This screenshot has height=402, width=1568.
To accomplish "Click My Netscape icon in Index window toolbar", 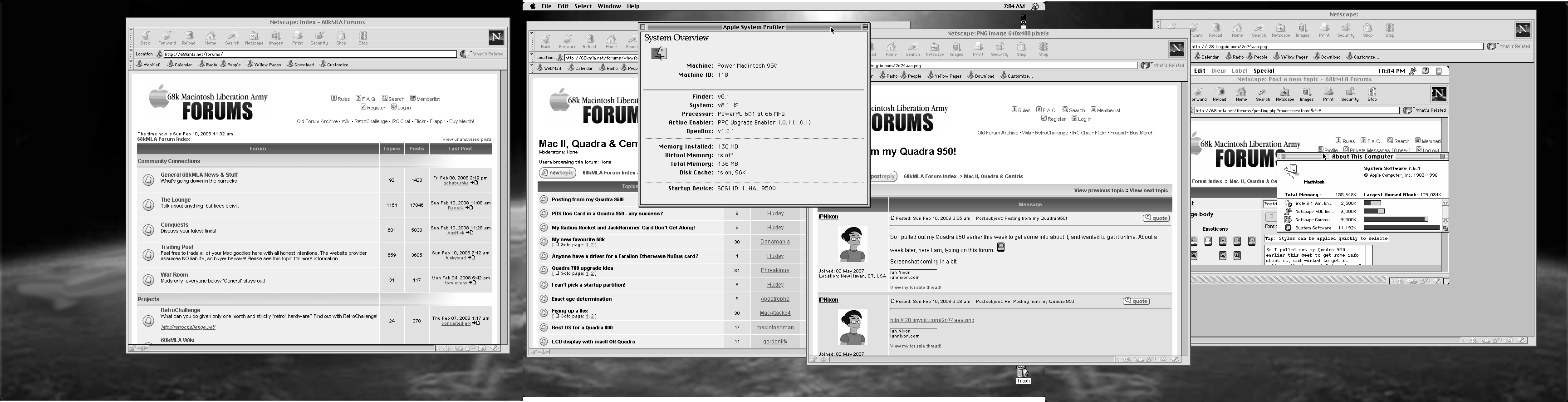I will coord(254,38).
